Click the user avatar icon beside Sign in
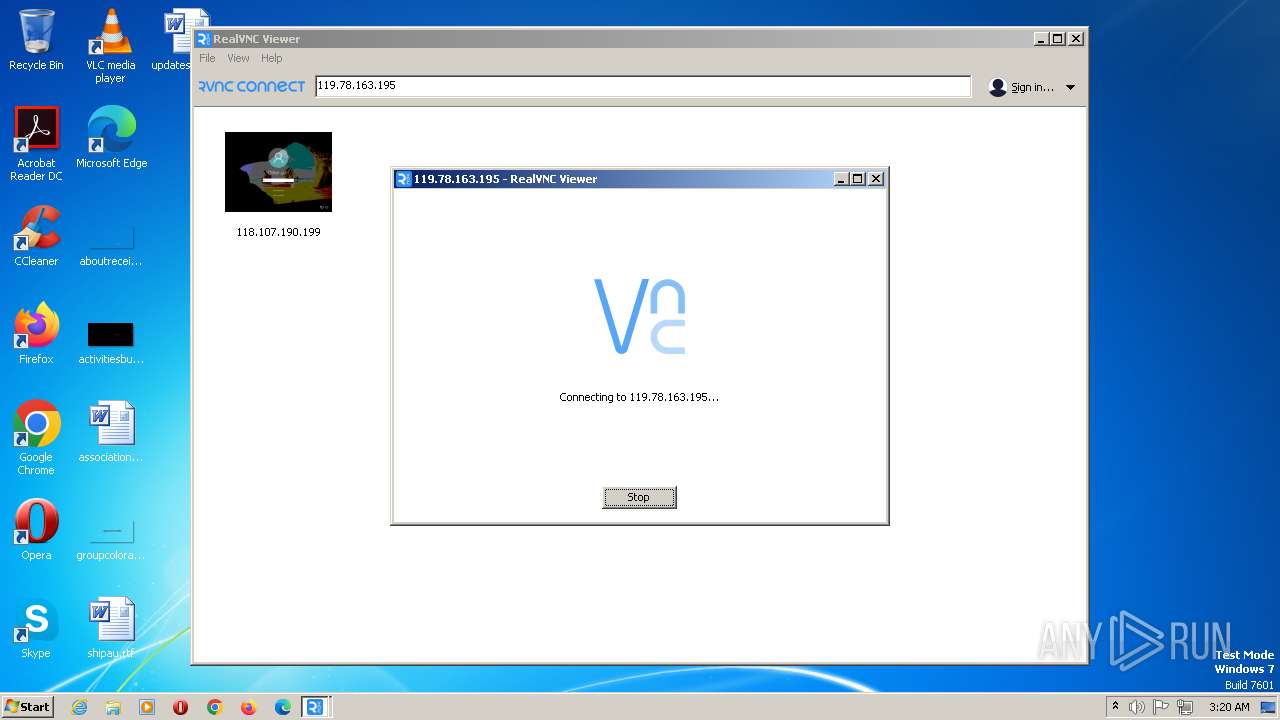 pos(997,87)
